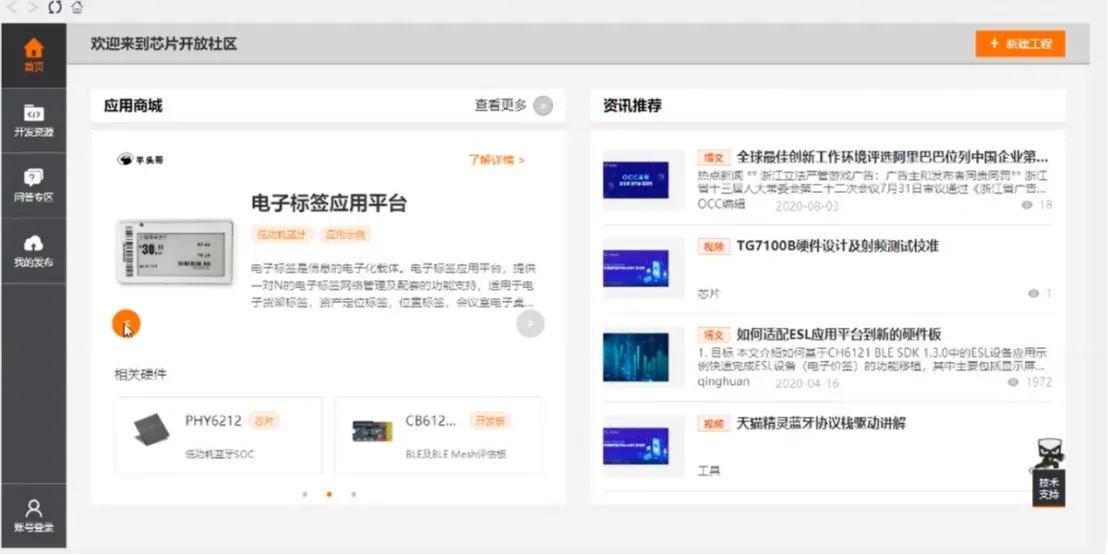Click the browser back arrow
Screen dimensions: 1108x555
(12, 8)
